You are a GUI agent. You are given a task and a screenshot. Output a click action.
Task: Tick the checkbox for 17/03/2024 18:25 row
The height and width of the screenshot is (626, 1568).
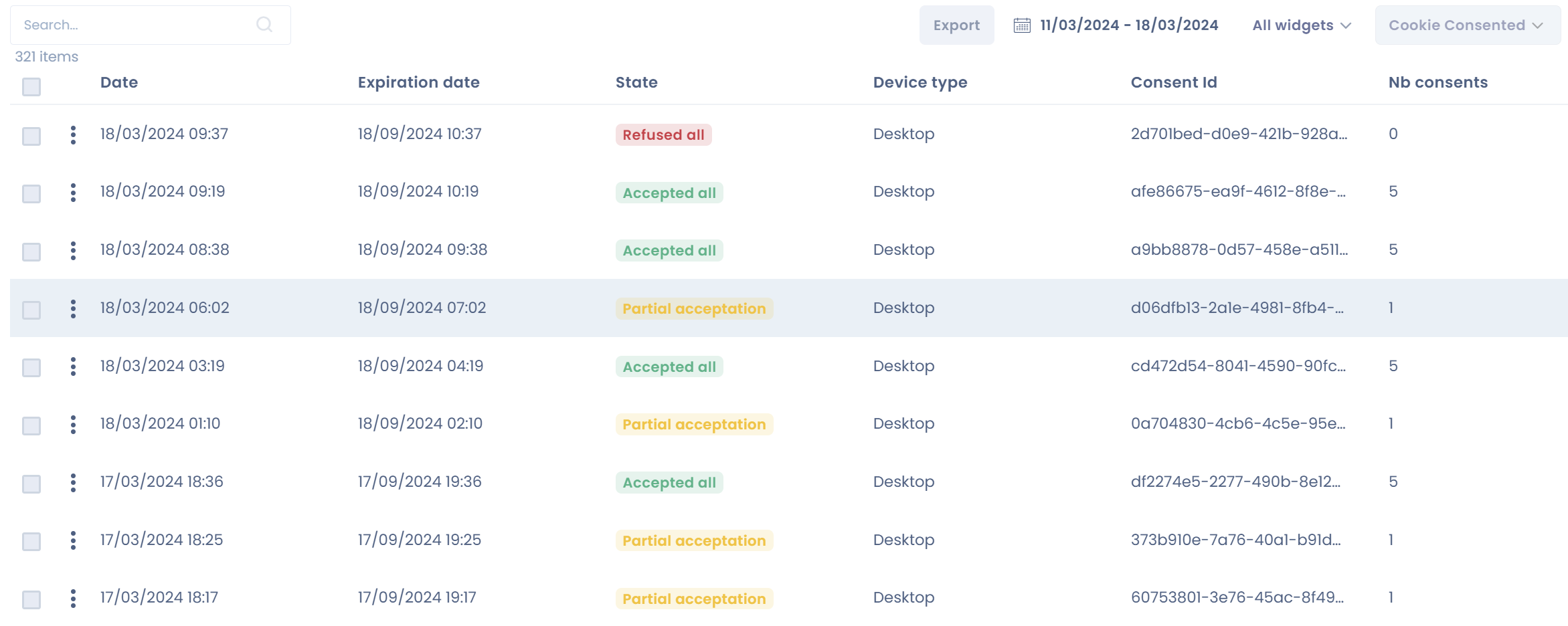tap(31, 542)
